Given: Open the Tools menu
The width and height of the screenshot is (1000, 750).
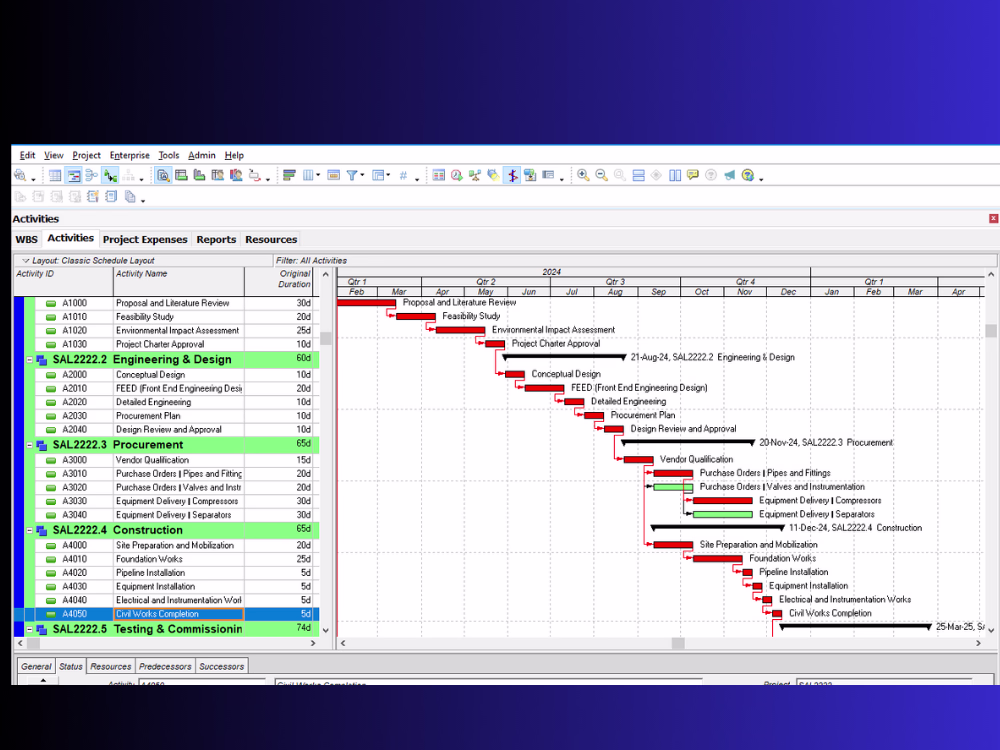Looking at the screenshot, I should pos(168,155).
